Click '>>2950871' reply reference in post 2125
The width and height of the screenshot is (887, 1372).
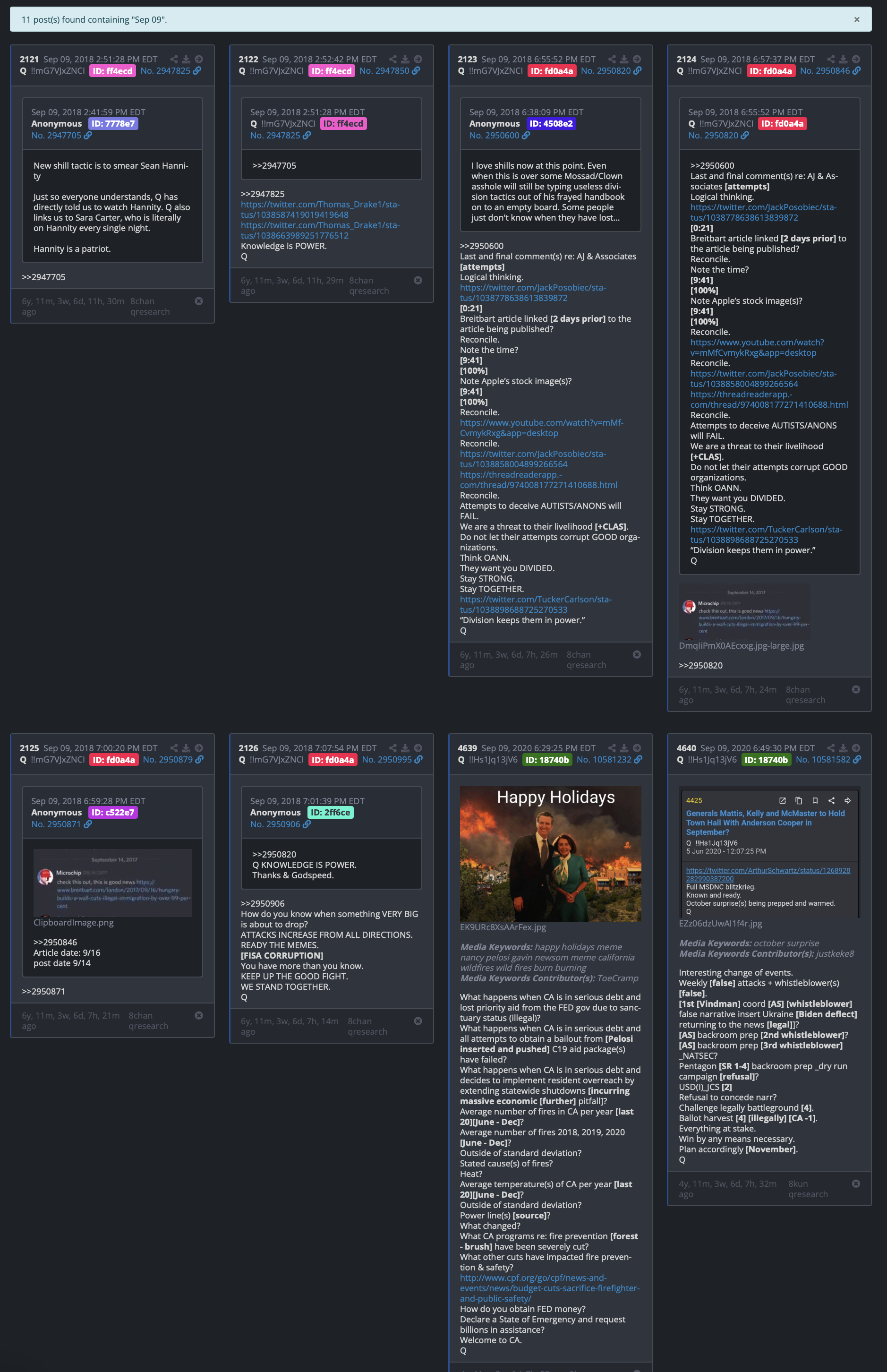point(44,991)
